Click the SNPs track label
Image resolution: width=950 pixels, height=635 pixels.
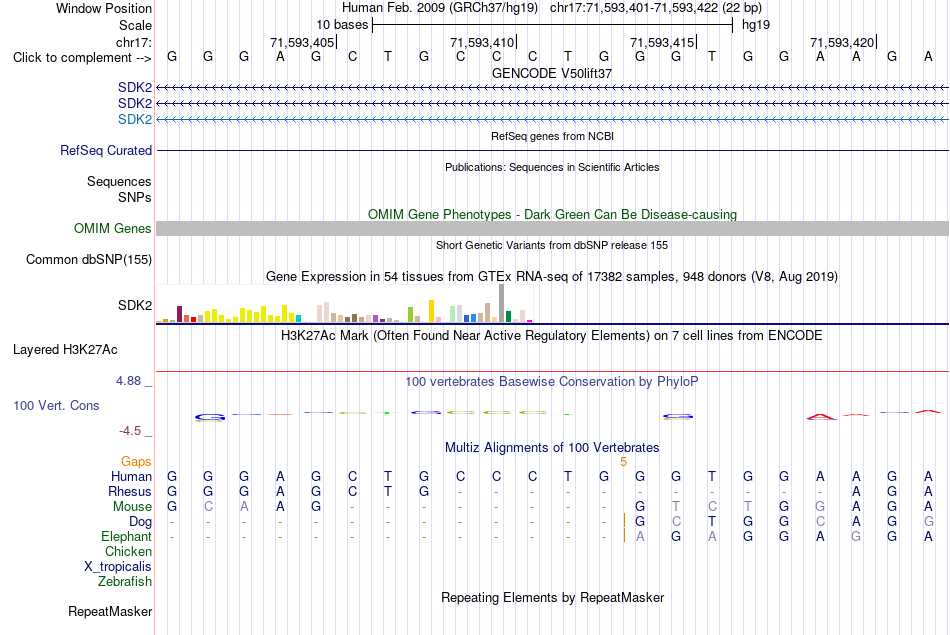pos(135,197)
